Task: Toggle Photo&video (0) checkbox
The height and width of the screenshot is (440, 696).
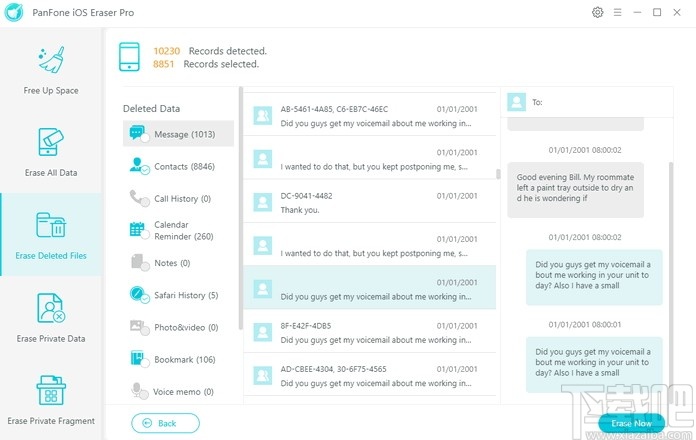Action: point(145,331)
